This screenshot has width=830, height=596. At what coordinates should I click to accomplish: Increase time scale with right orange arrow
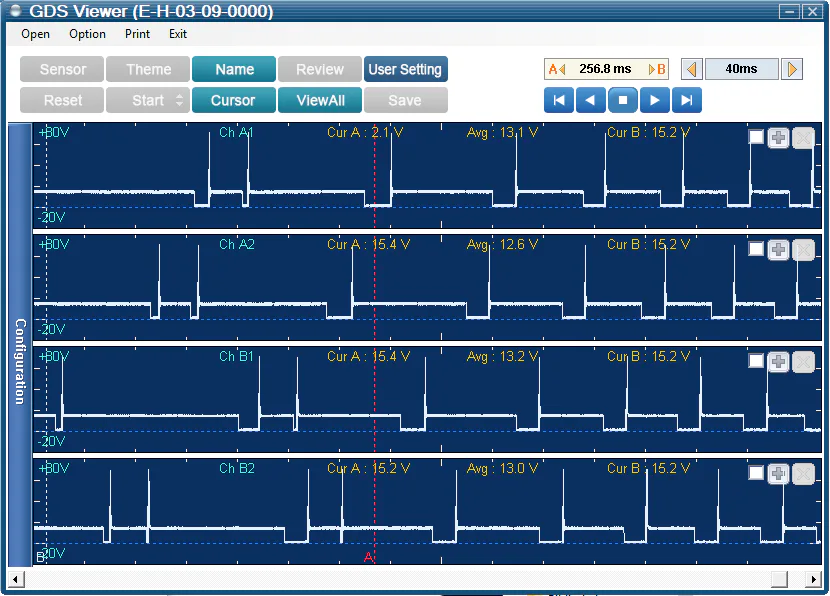(792, 69)
